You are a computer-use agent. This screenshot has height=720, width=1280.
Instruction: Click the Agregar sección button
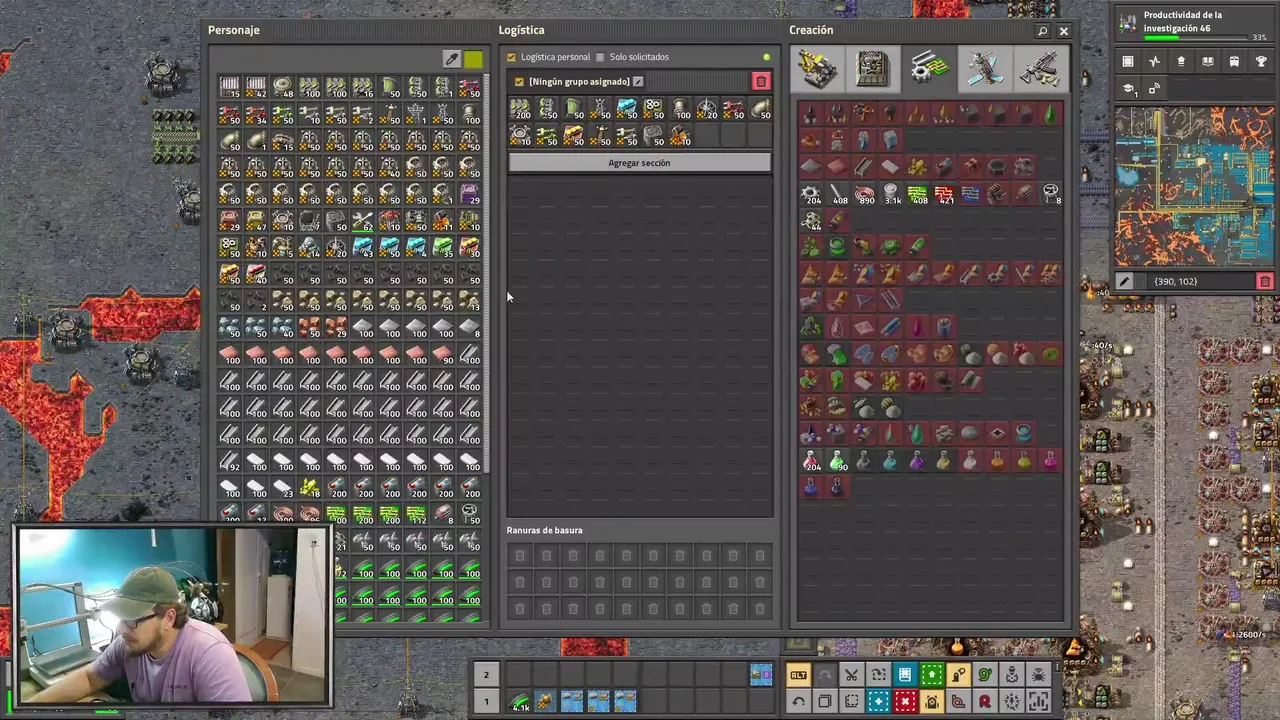click(639, 162)
